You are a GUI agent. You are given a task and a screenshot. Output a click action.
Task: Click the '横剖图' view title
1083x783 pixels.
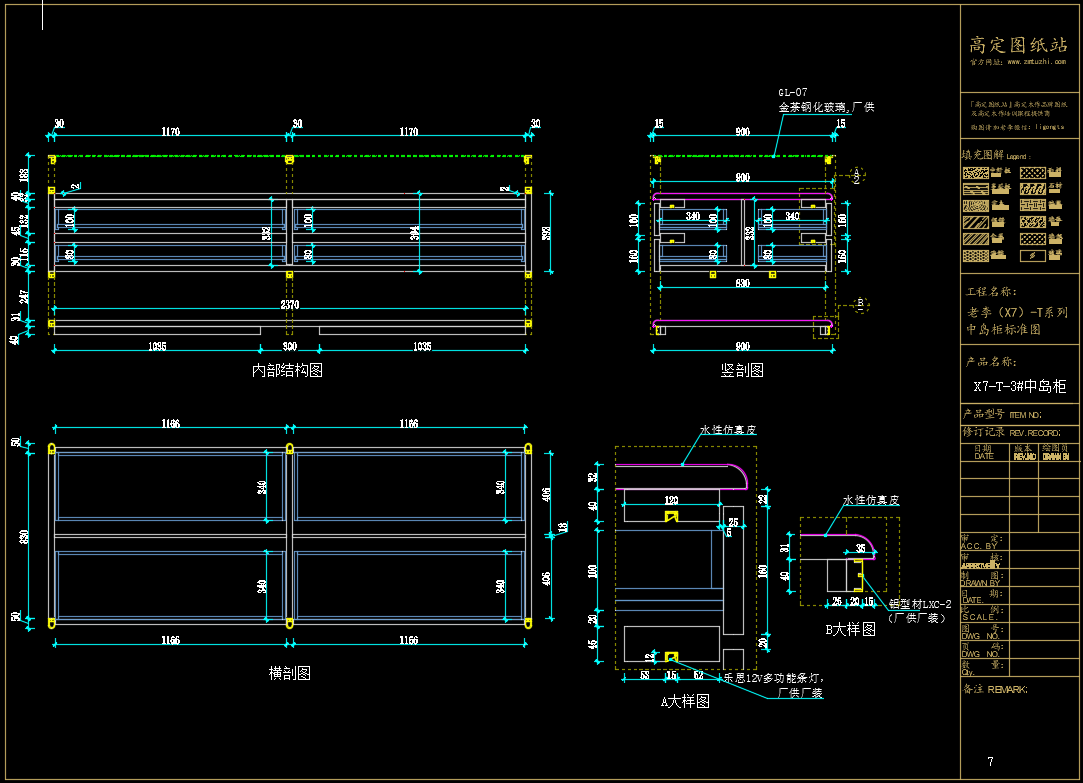tap(289, 673)
